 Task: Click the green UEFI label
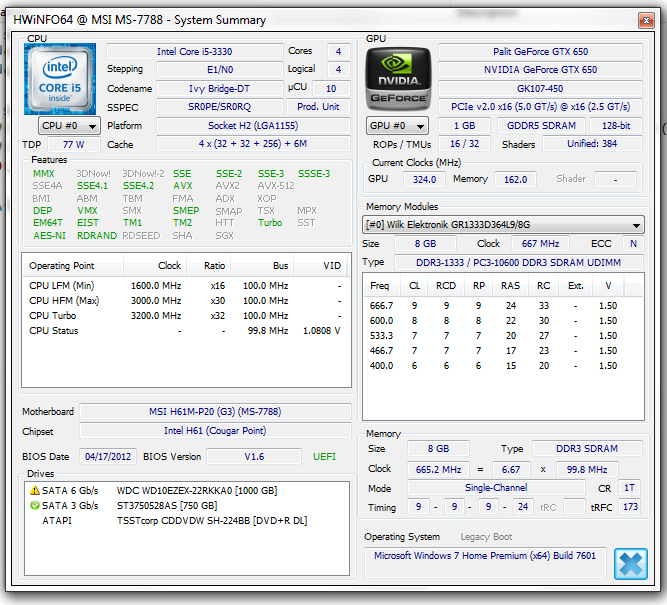(x=324, y=457)
